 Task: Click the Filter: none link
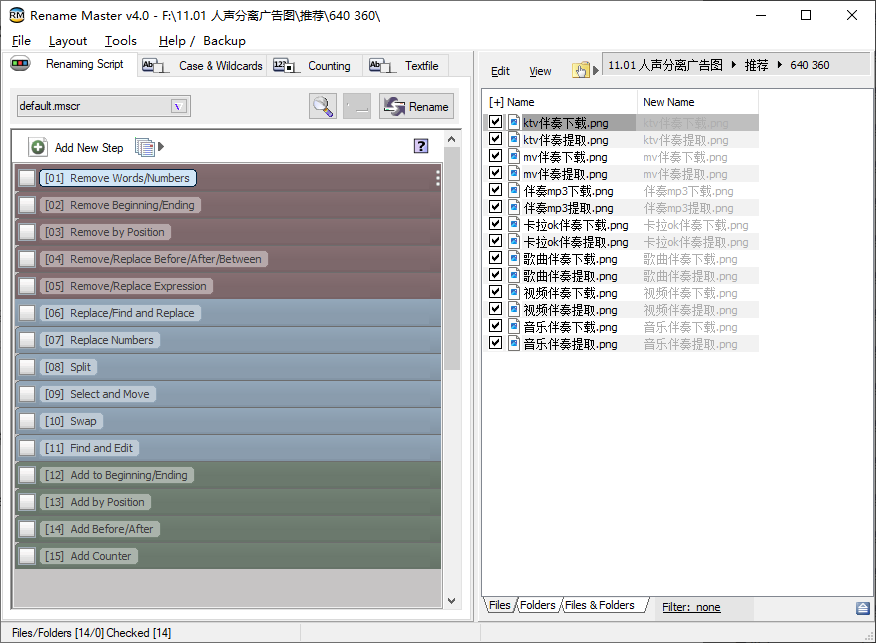[691, 607]
